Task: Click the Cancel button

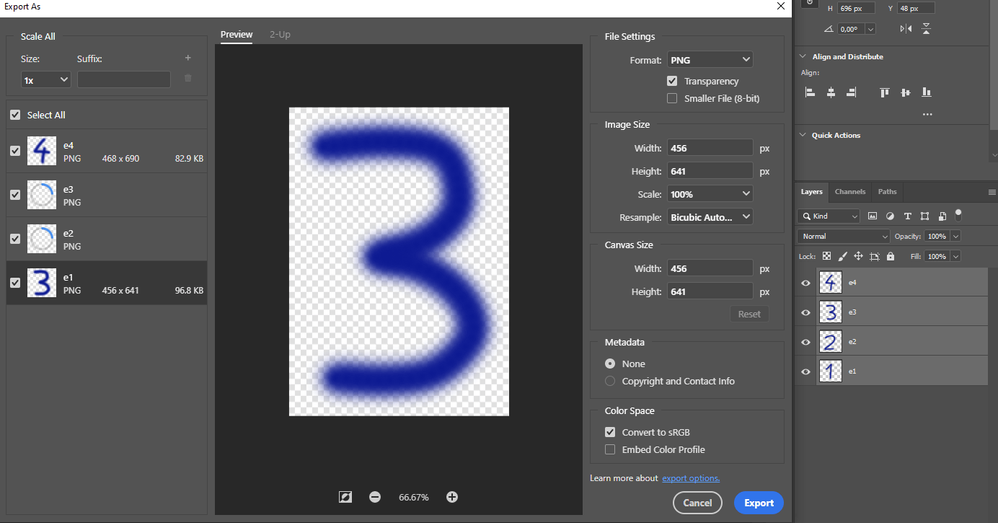Action: coord(698,503)
